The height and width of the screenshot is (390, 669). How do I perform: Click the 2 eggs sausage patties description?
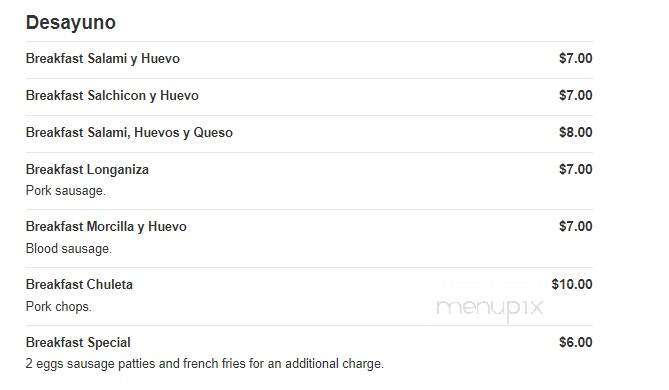tap(204, 364)
